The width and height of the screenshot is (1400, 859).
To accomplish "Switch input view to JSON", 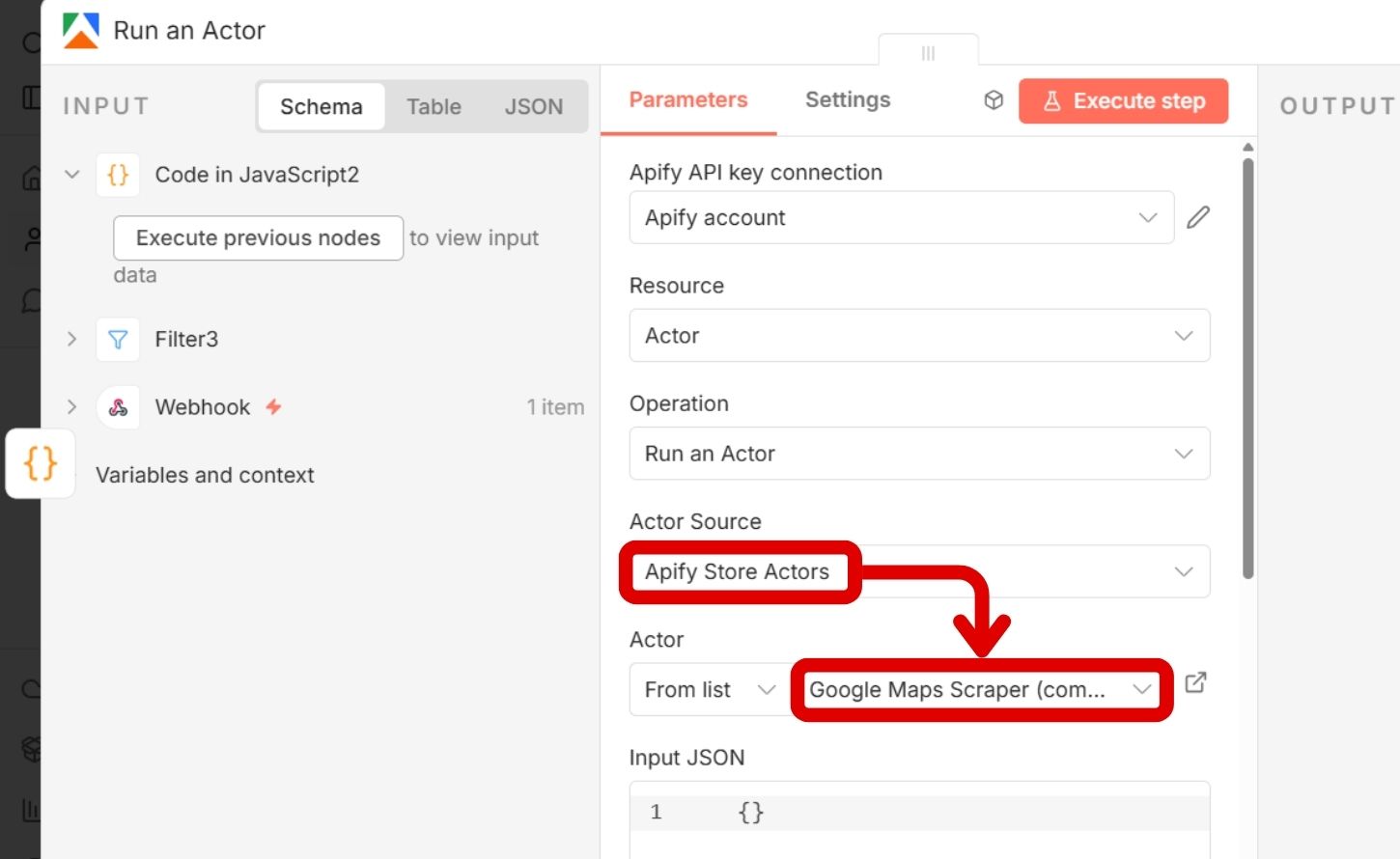I will [533, 107].
